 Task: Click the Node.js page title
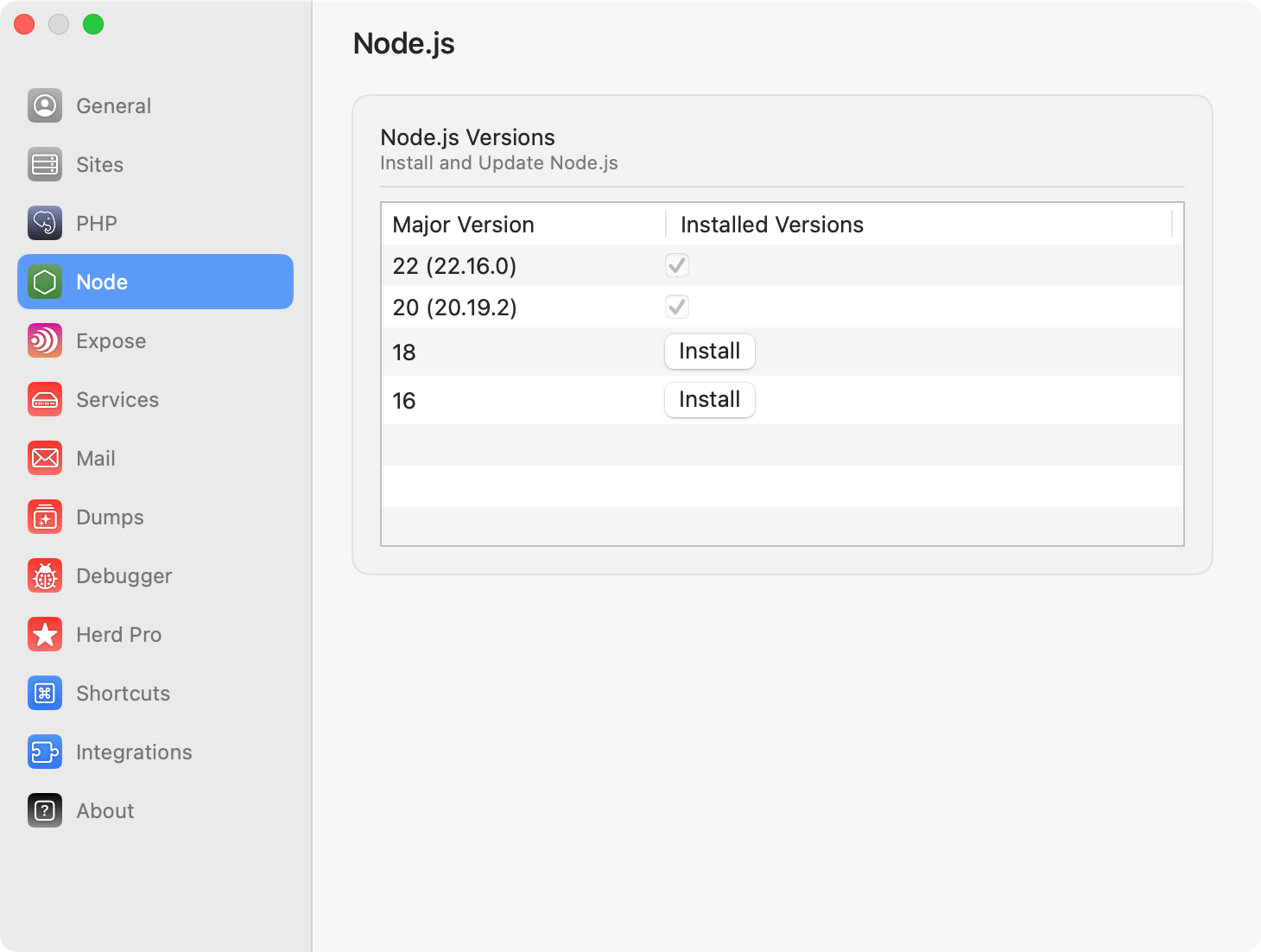tap(404, 43)
